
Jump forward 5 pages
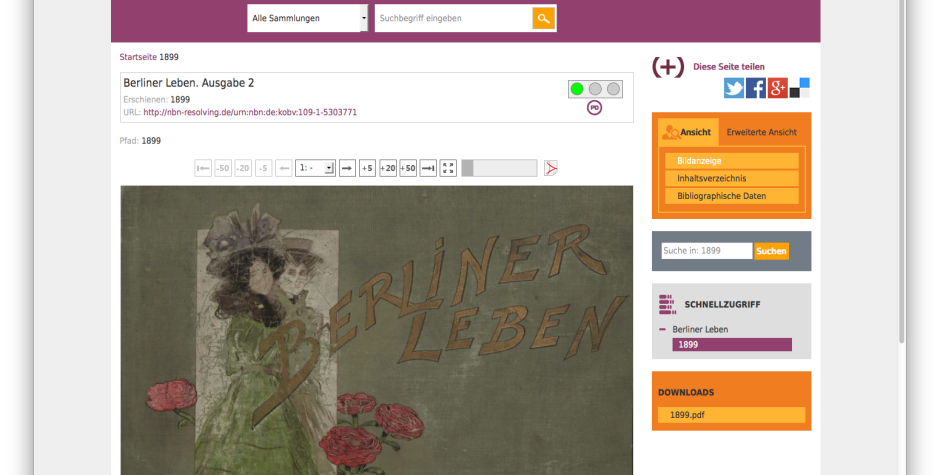367,169
